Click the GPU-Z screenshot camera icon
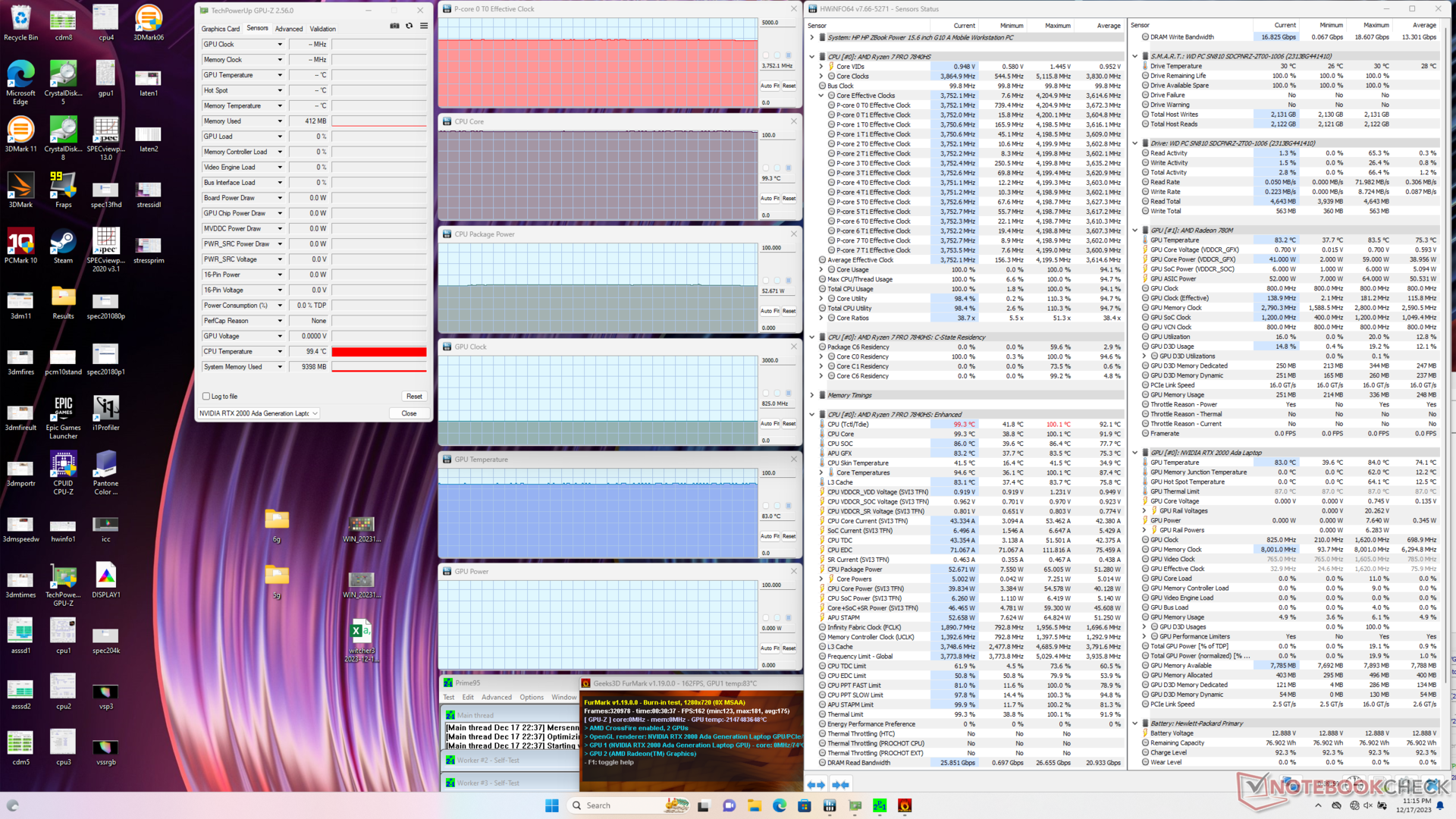This screenshot has height=819, width=1456. point(394,26)
